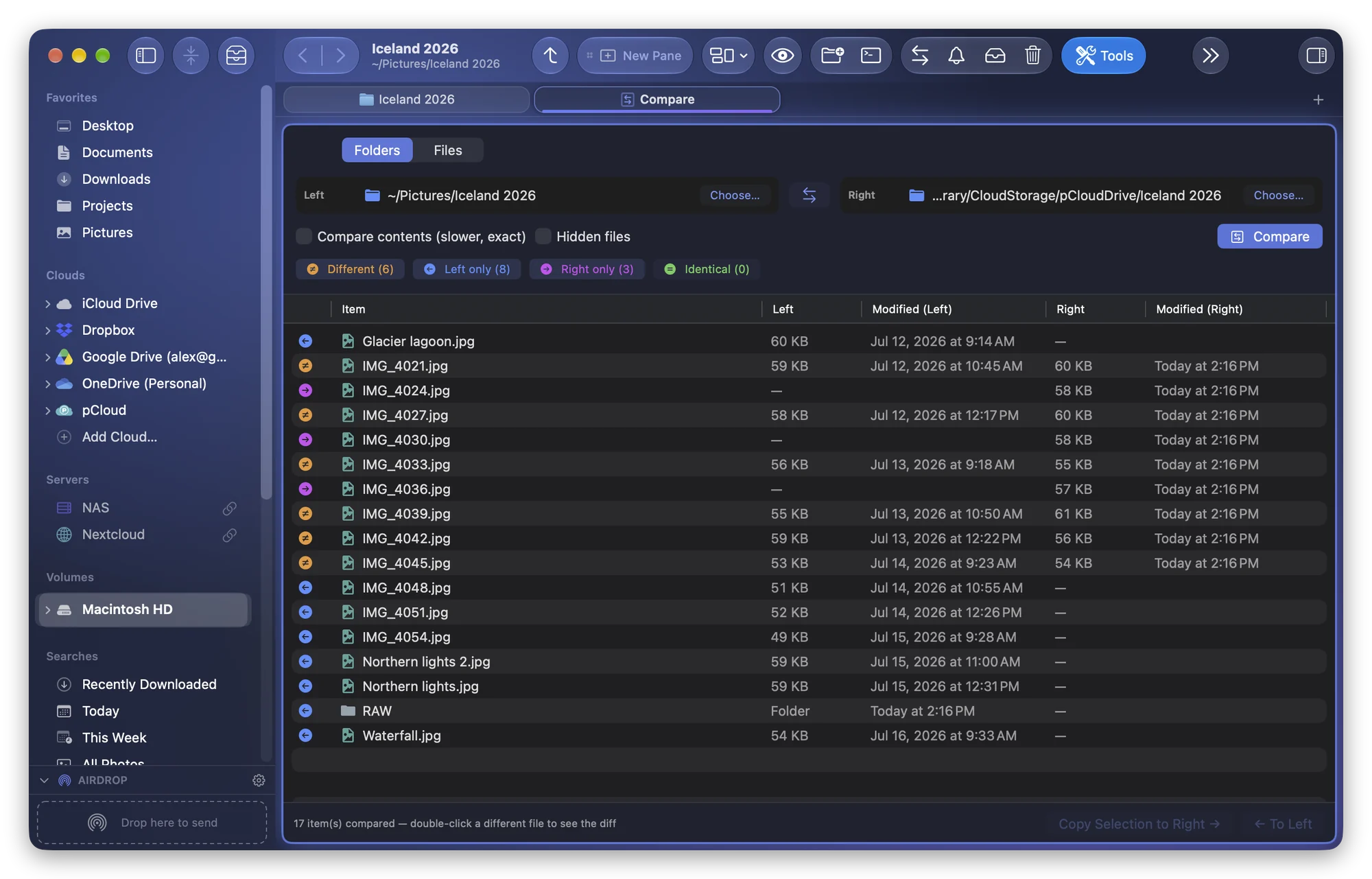This screenshot has height=879, width=1372.
Task: Toggle the left sidebar panel icon
Action: pos(145,56)
